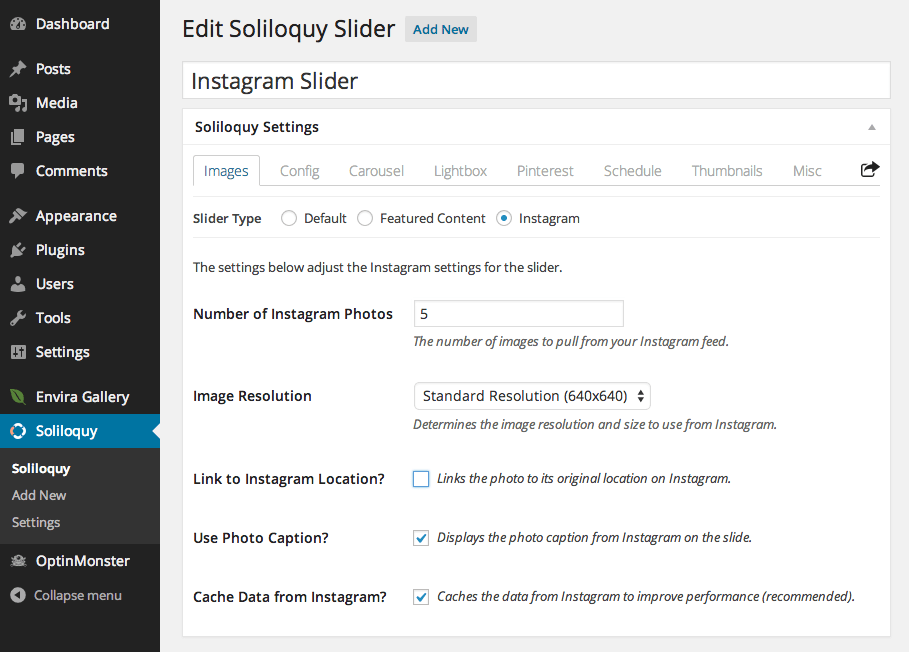This screenshot has width=909, height=652.
Task: Open Media via its camera icon
Action: [x=18, y=103]
